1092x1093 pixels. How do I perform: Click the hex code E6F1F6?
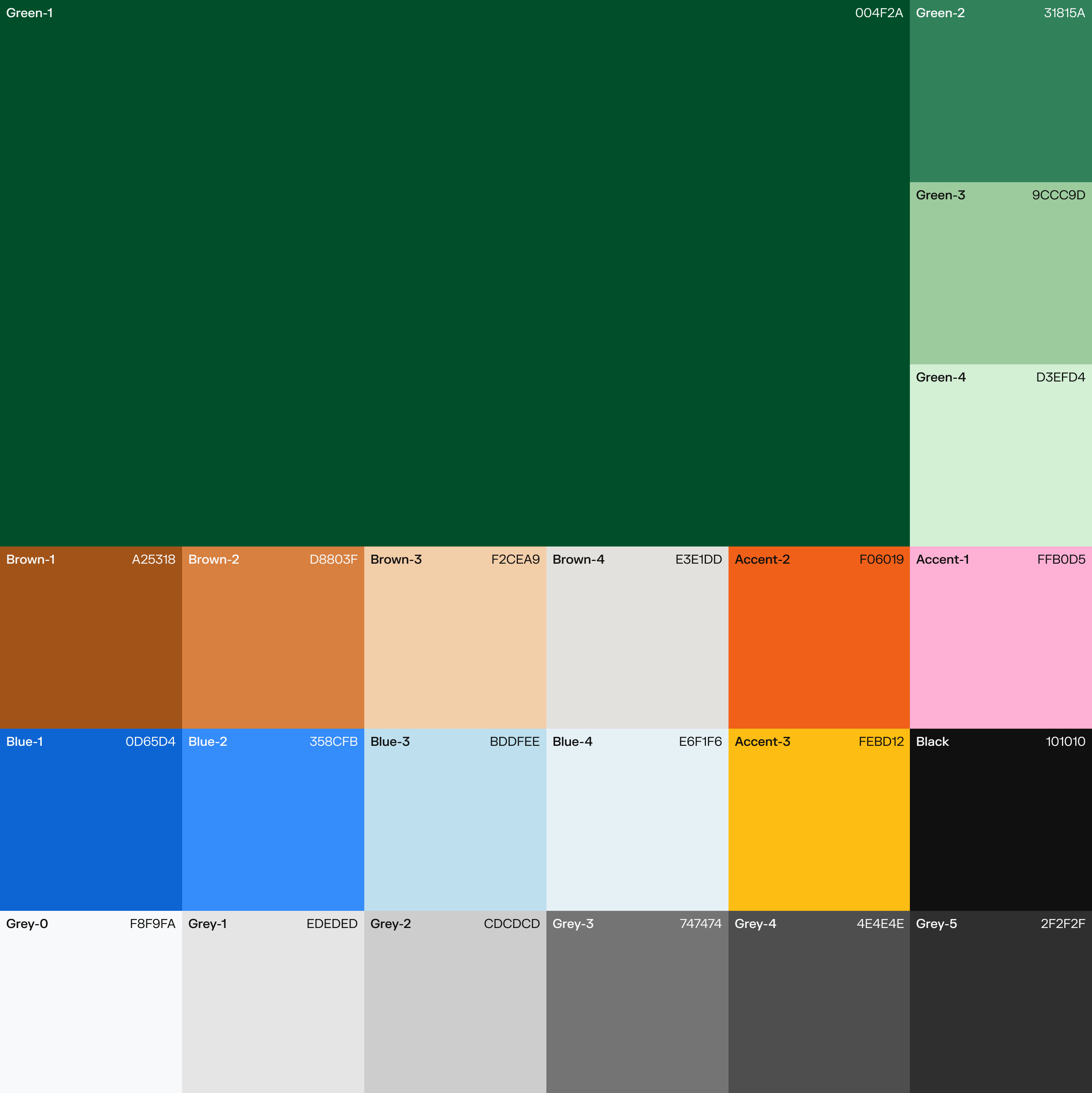pyautogui.click(x=700, y=742)
